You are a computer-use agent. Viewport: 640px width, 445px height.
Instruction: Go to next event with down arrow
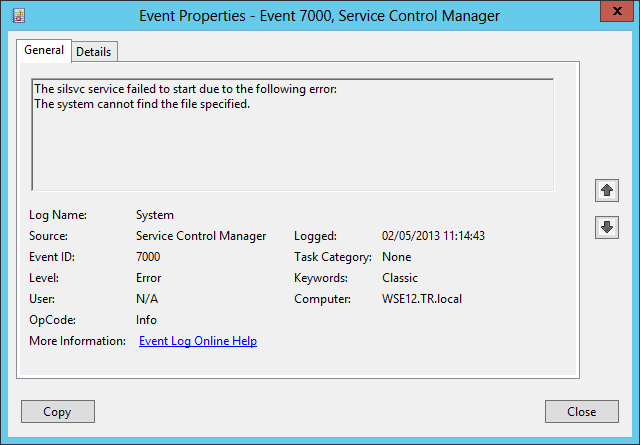606,227
